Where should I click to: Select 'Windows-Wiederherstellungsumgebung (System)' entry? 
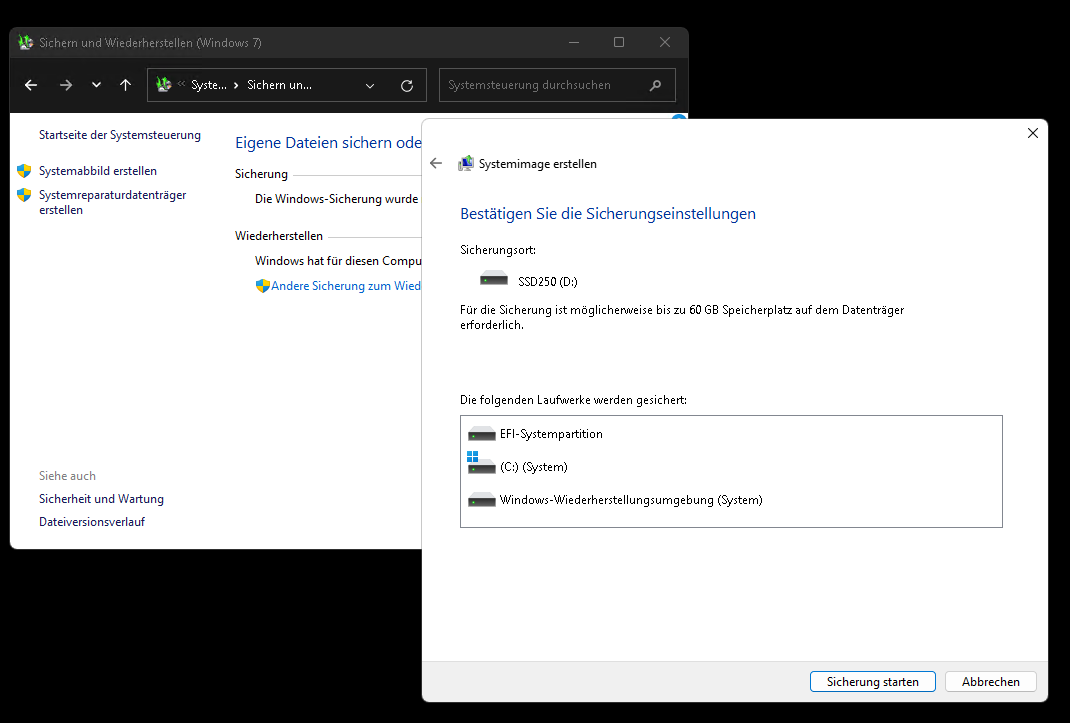point(631,500)
